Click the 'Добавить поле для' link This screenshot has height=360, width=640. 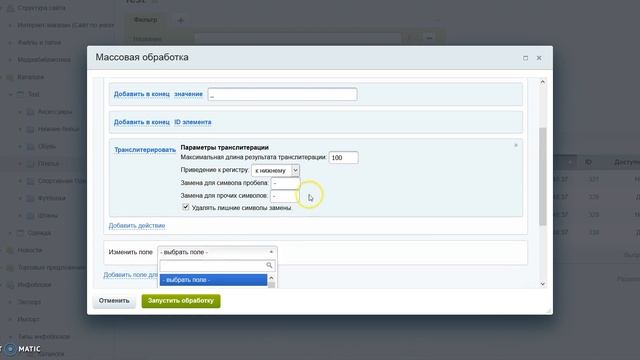point(131,275)
